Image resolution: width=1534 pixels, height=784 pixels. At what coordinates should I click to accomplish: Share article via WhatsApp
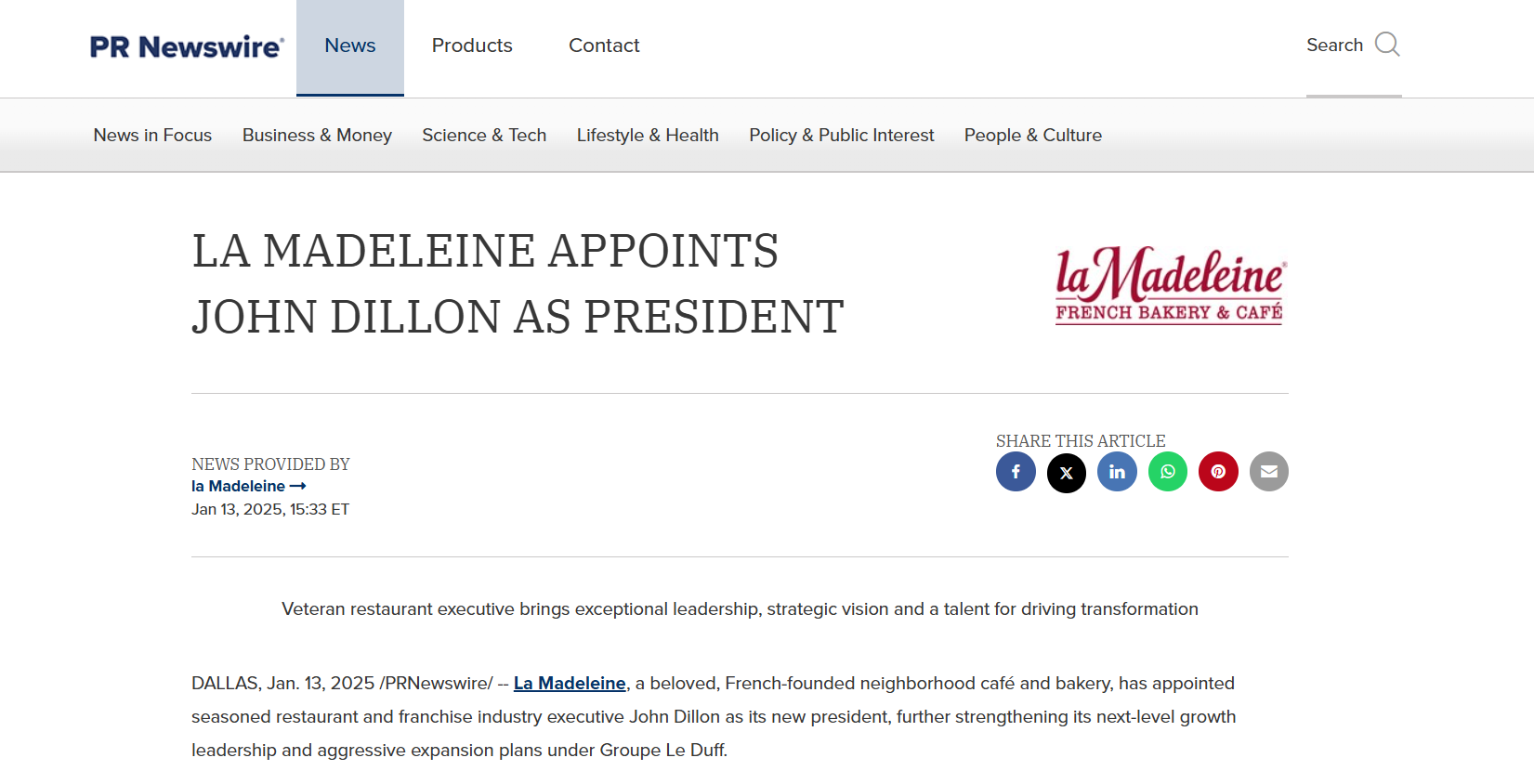click(x=1168, y=472)
